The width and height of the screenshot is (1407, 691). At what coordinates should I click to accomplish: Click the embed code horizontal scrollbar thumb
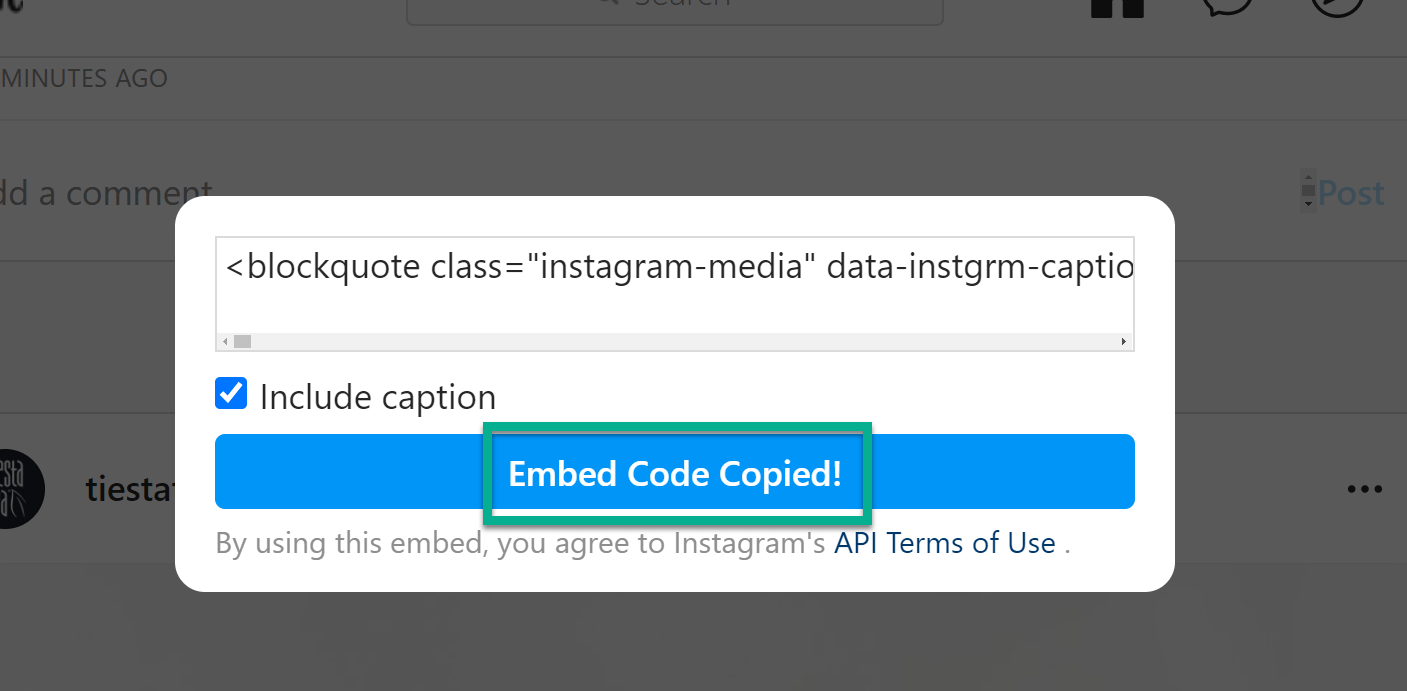click(242, 342)
